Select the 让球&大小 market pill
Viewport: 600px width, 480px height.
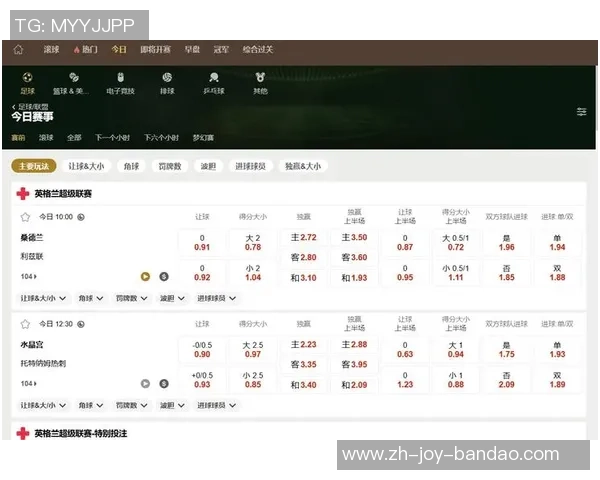point(86,166)
